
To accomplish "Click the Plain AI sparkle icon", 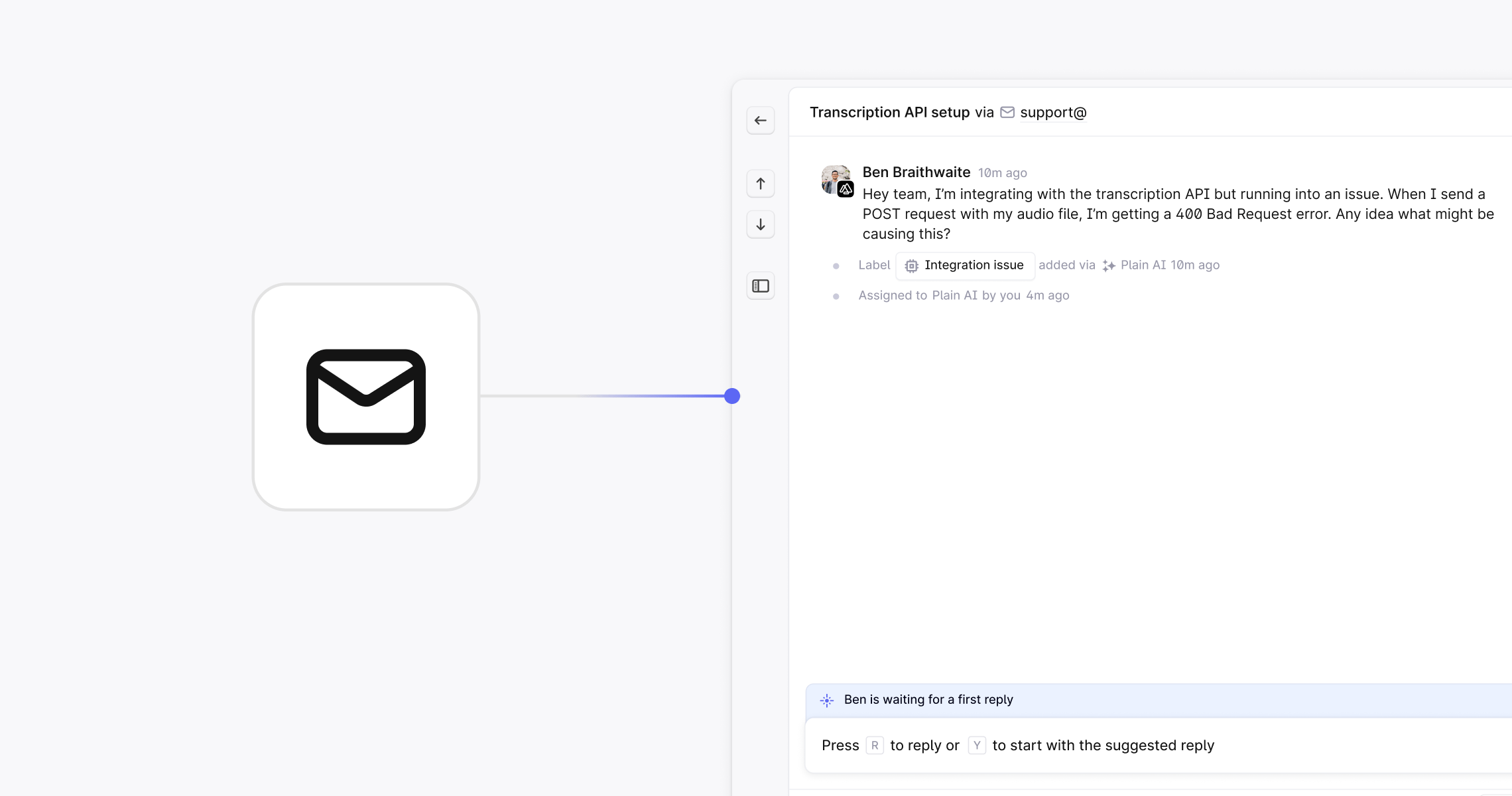I will point(1109,266).
